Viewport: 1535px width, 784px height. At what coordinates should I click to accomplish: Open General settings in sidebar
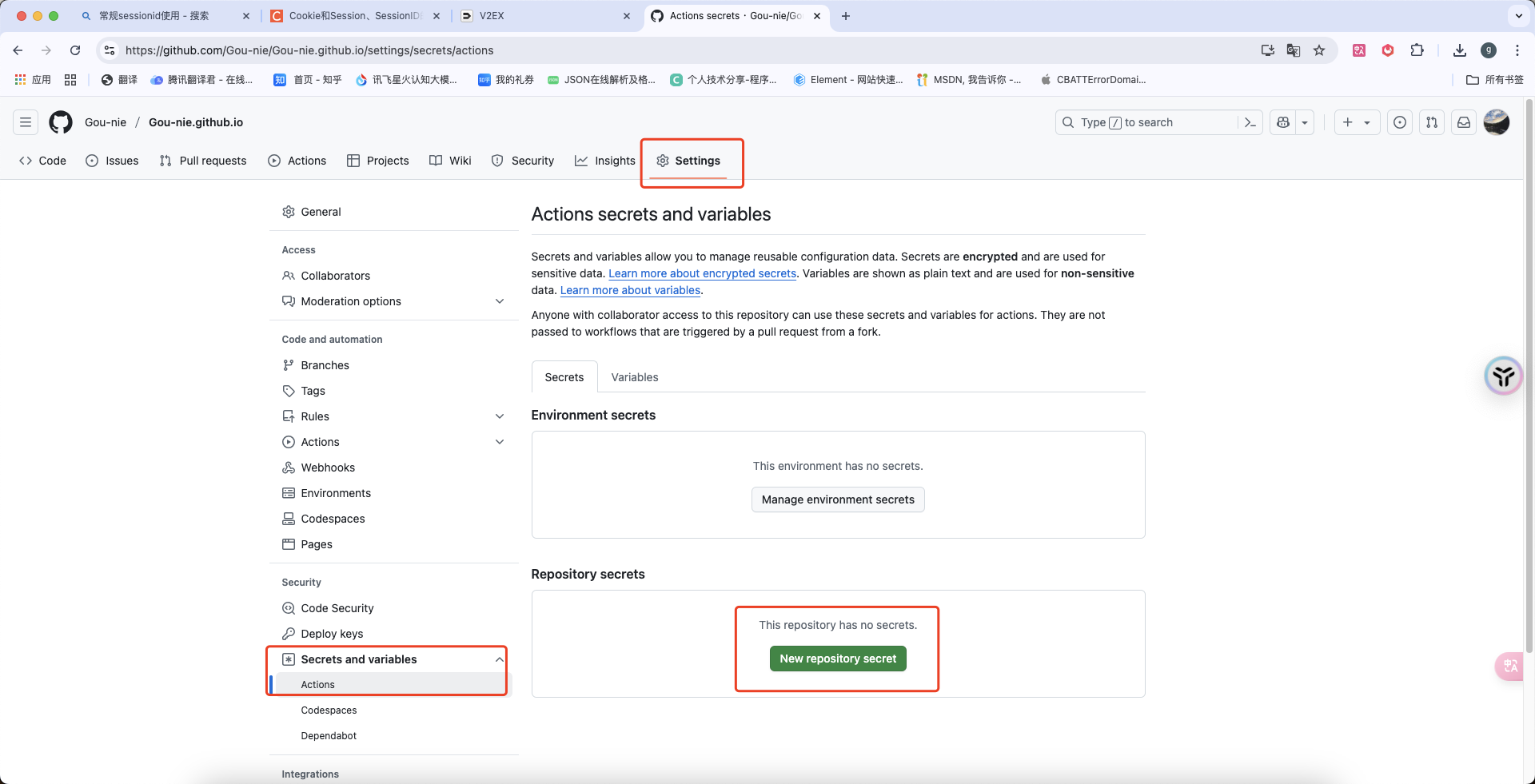pyautogui.click(x=393, y=212)
